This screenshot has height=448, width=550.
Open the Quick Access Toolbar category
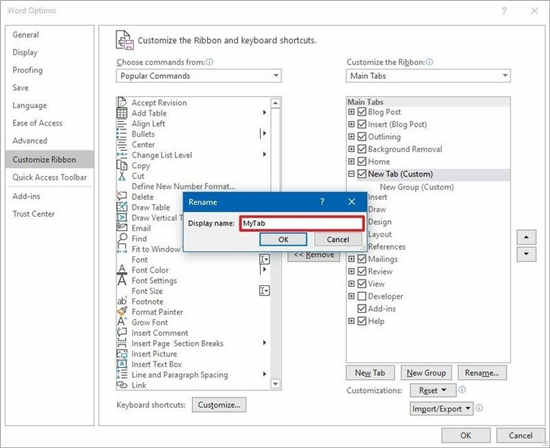(49, 177)
